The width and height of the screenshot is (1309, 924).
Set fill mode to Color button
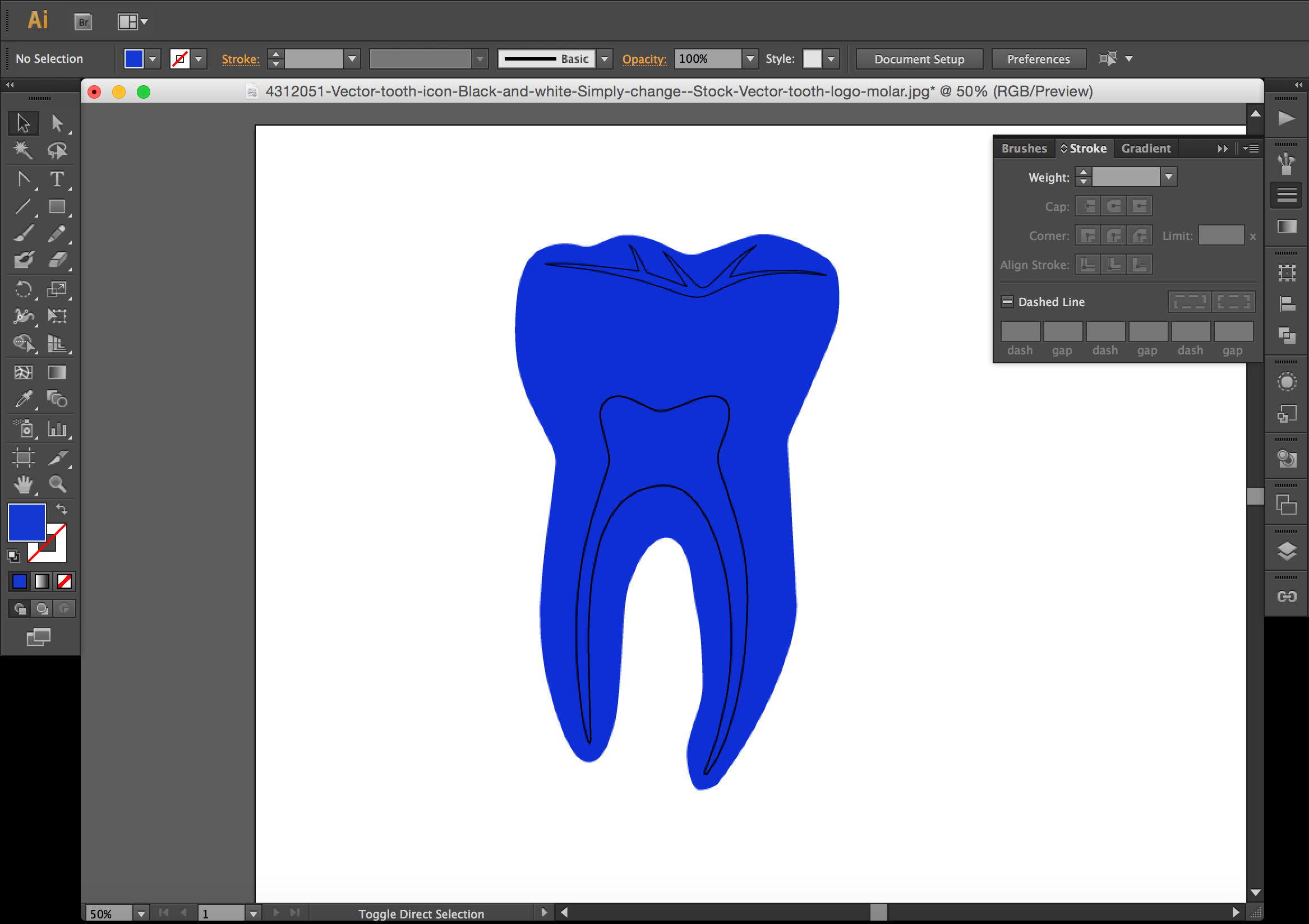pos(20,581)
